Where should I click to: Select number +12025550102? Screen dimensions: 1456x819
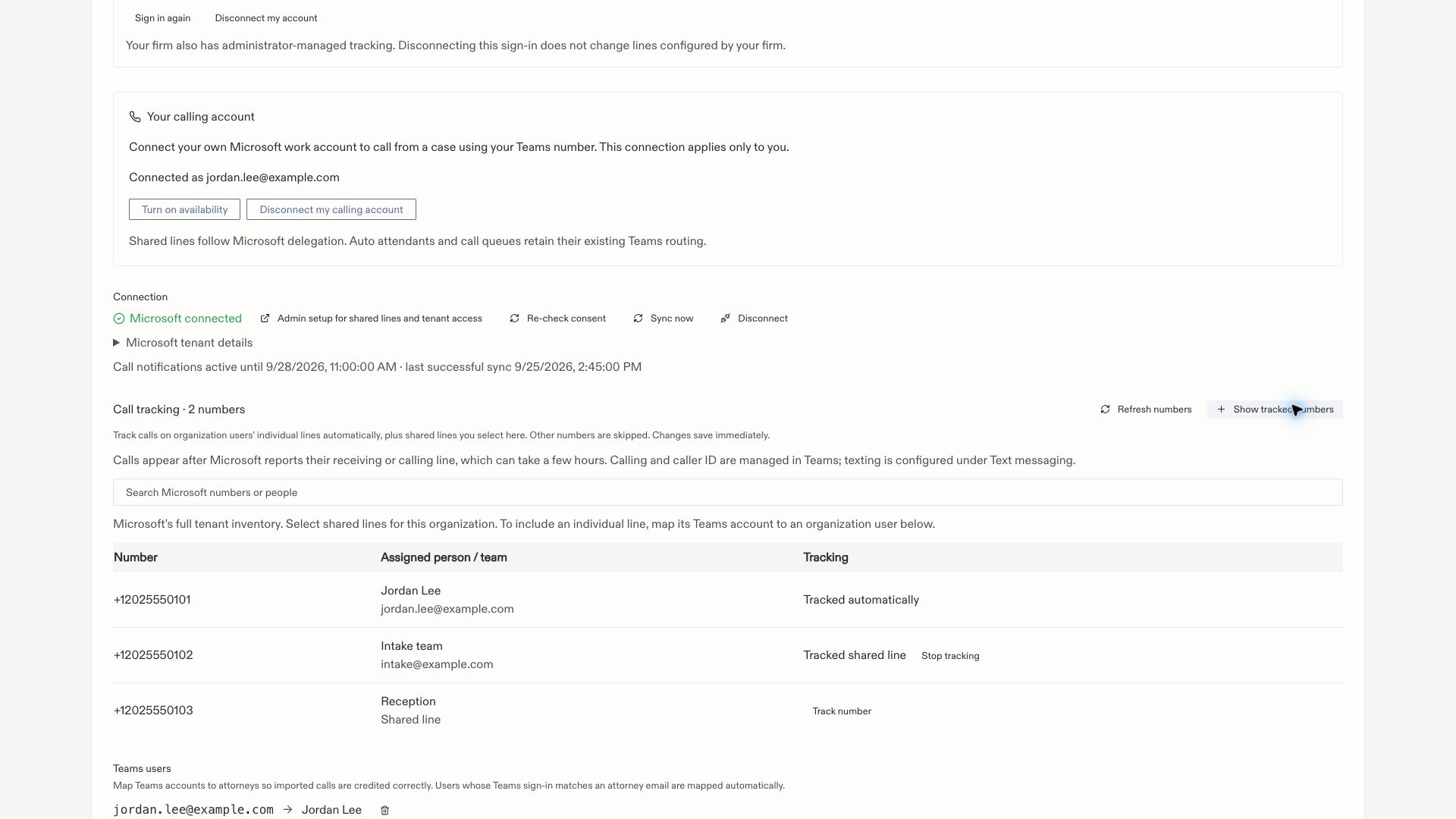(153, 655)
